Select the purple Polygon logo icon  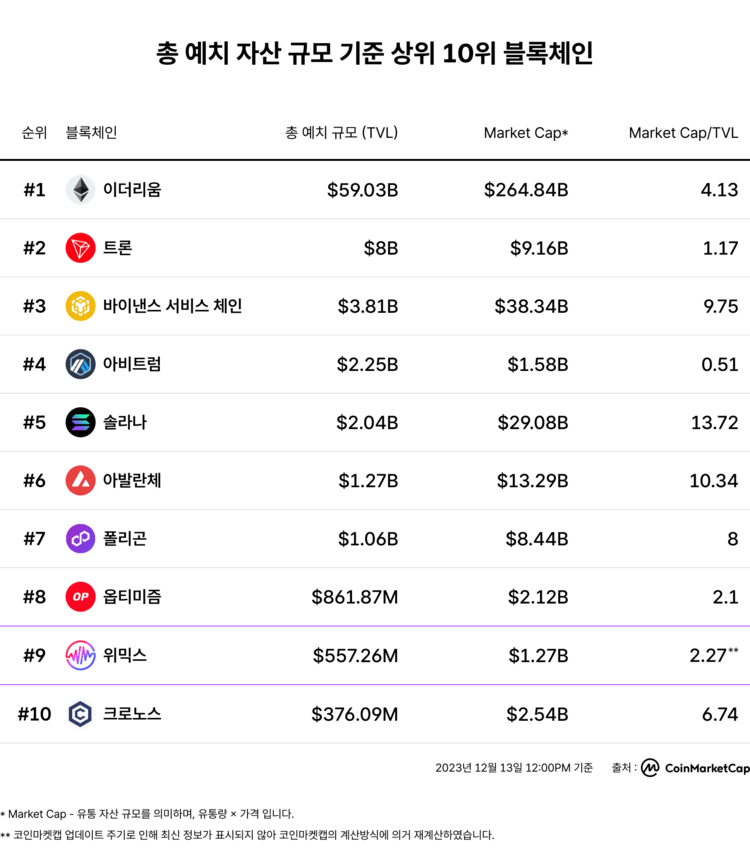pyautogui.click(x=80, y=538)
